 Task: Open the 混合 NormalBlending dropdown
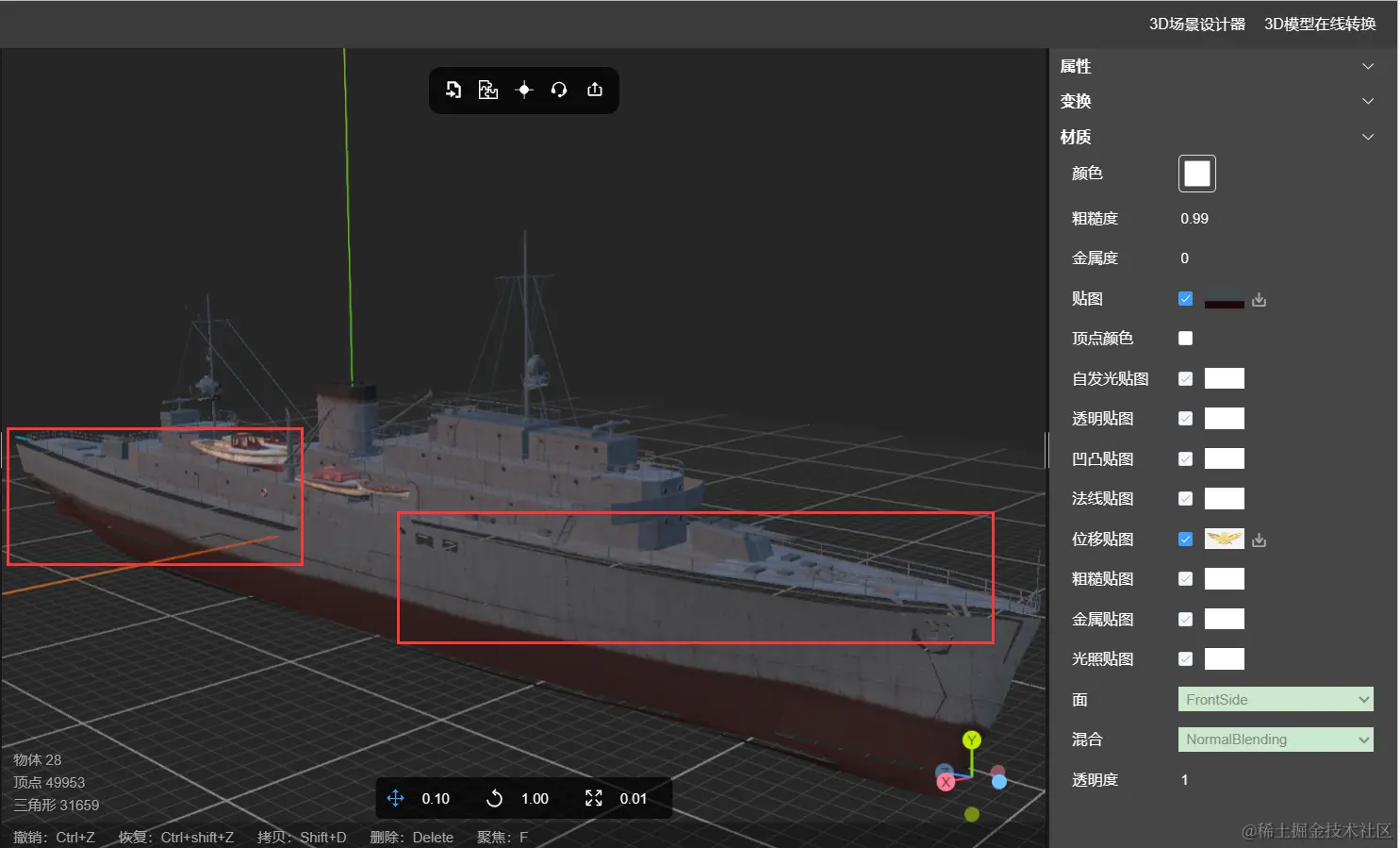(x=1276, y=740)
